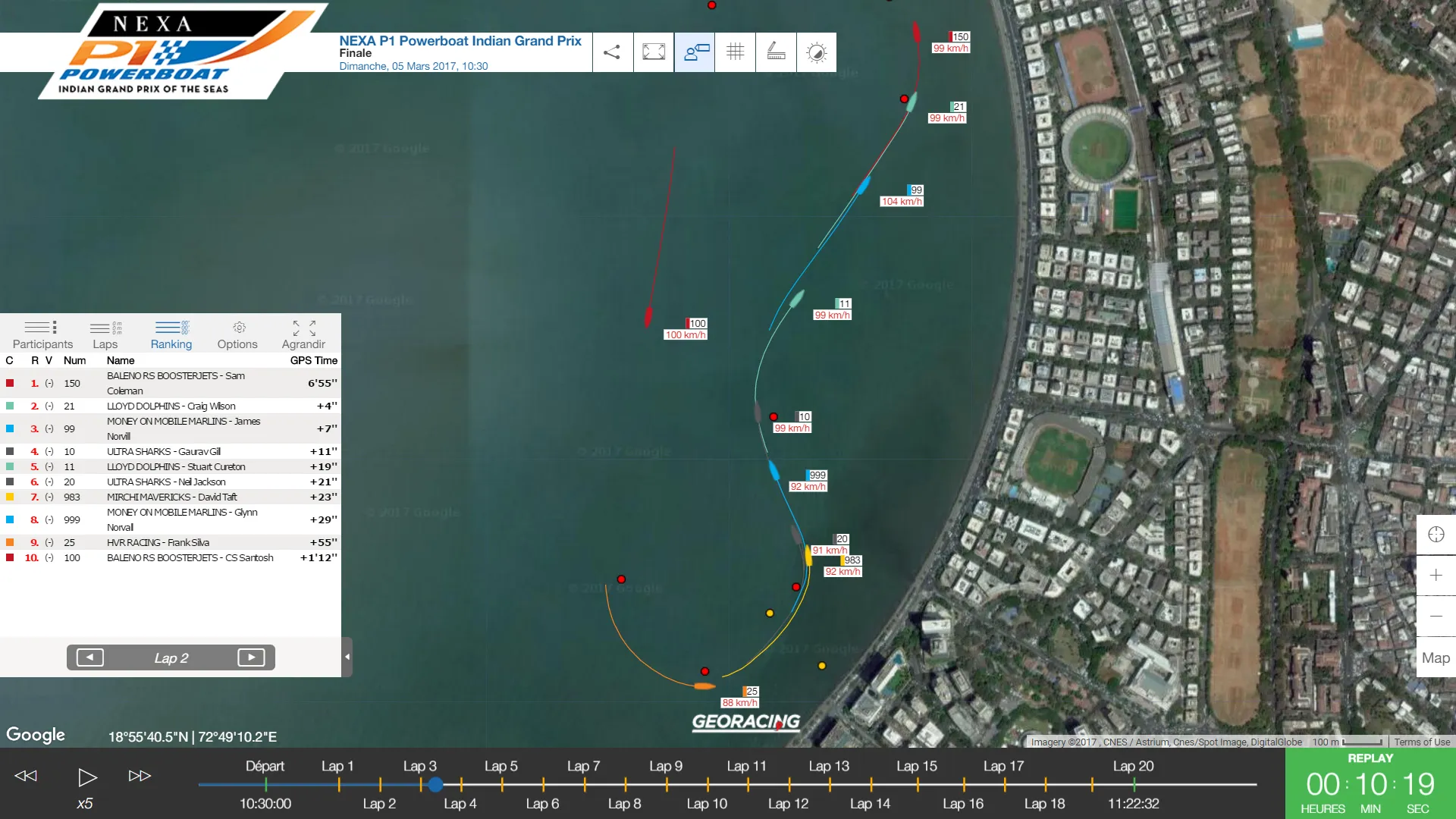Click the share icon in the top toolbar

612,52
